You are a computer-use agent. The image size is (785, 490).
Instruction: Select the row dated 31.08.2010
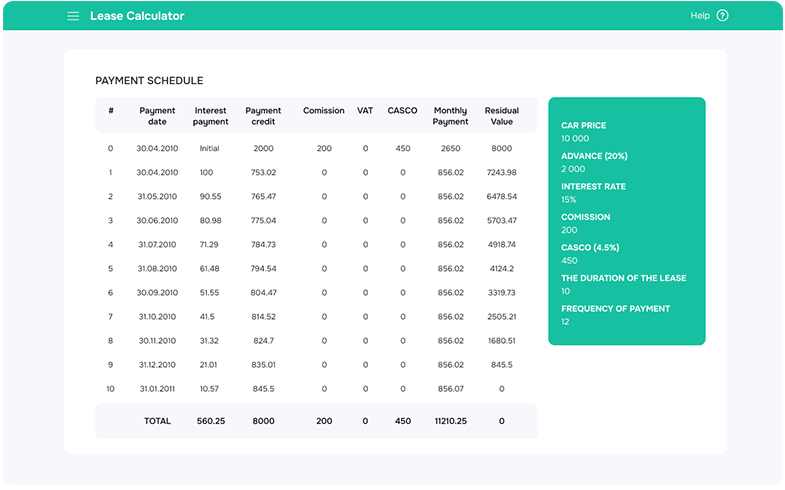[158, 269]
